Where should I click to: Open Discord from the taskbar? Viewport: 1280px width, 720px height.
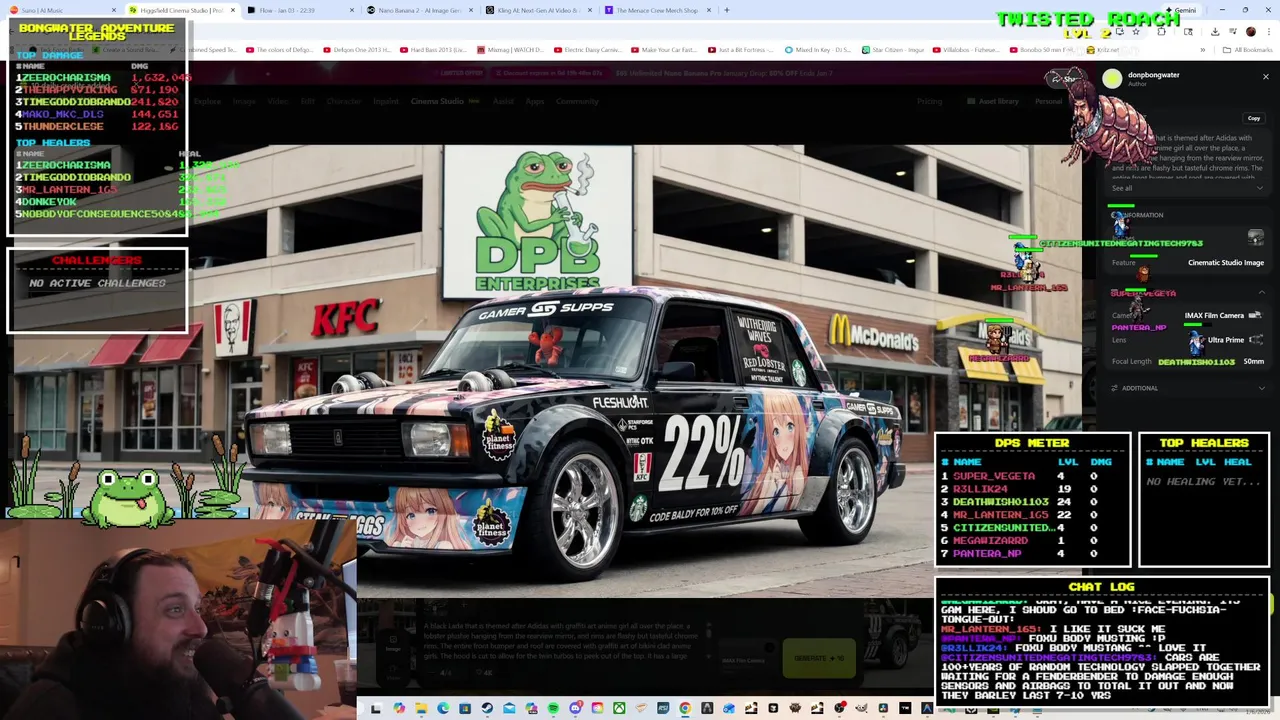(575, 709)
